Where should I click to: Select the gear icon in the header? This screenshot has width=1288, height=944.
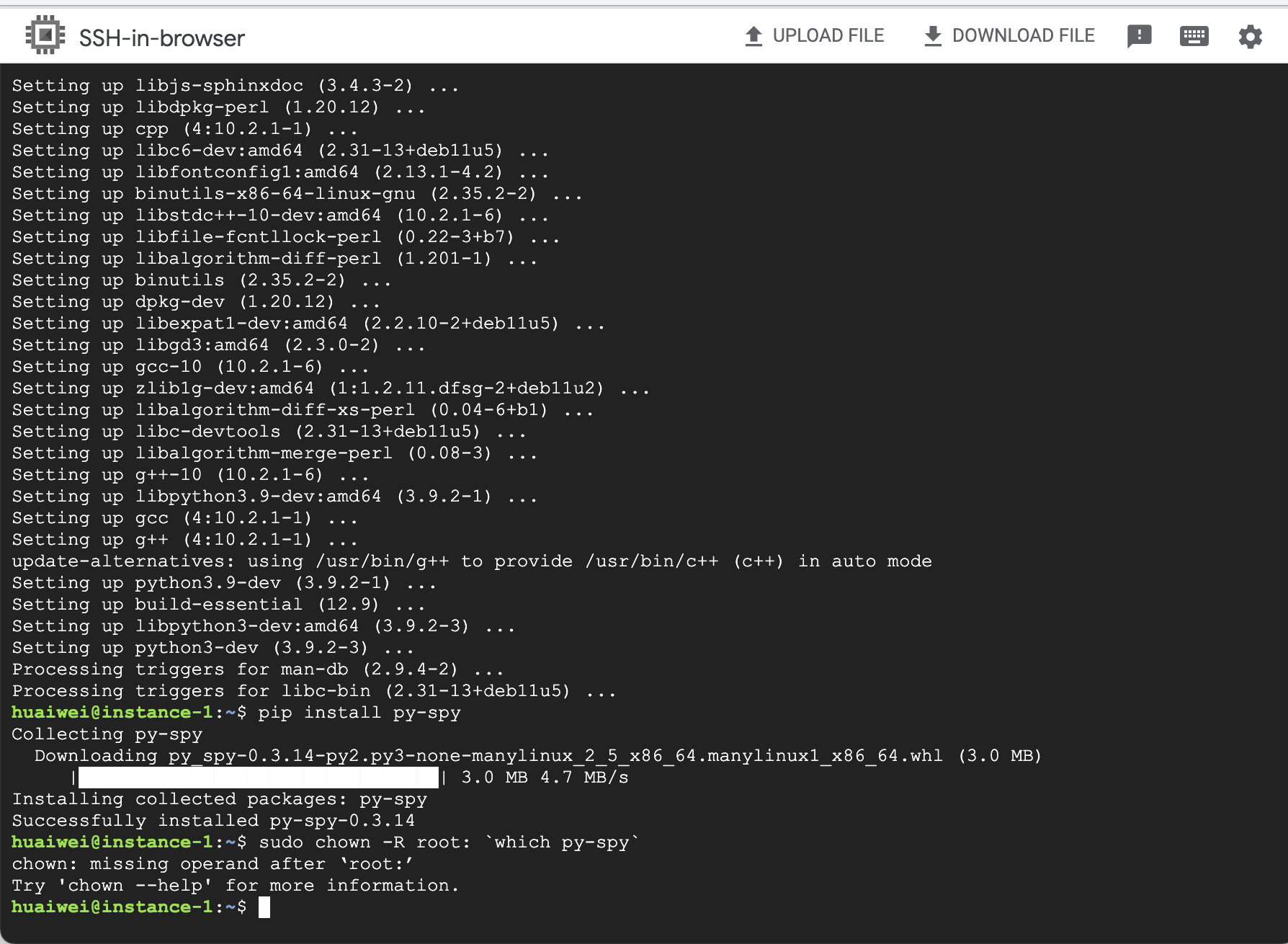tap(1251, 35)
